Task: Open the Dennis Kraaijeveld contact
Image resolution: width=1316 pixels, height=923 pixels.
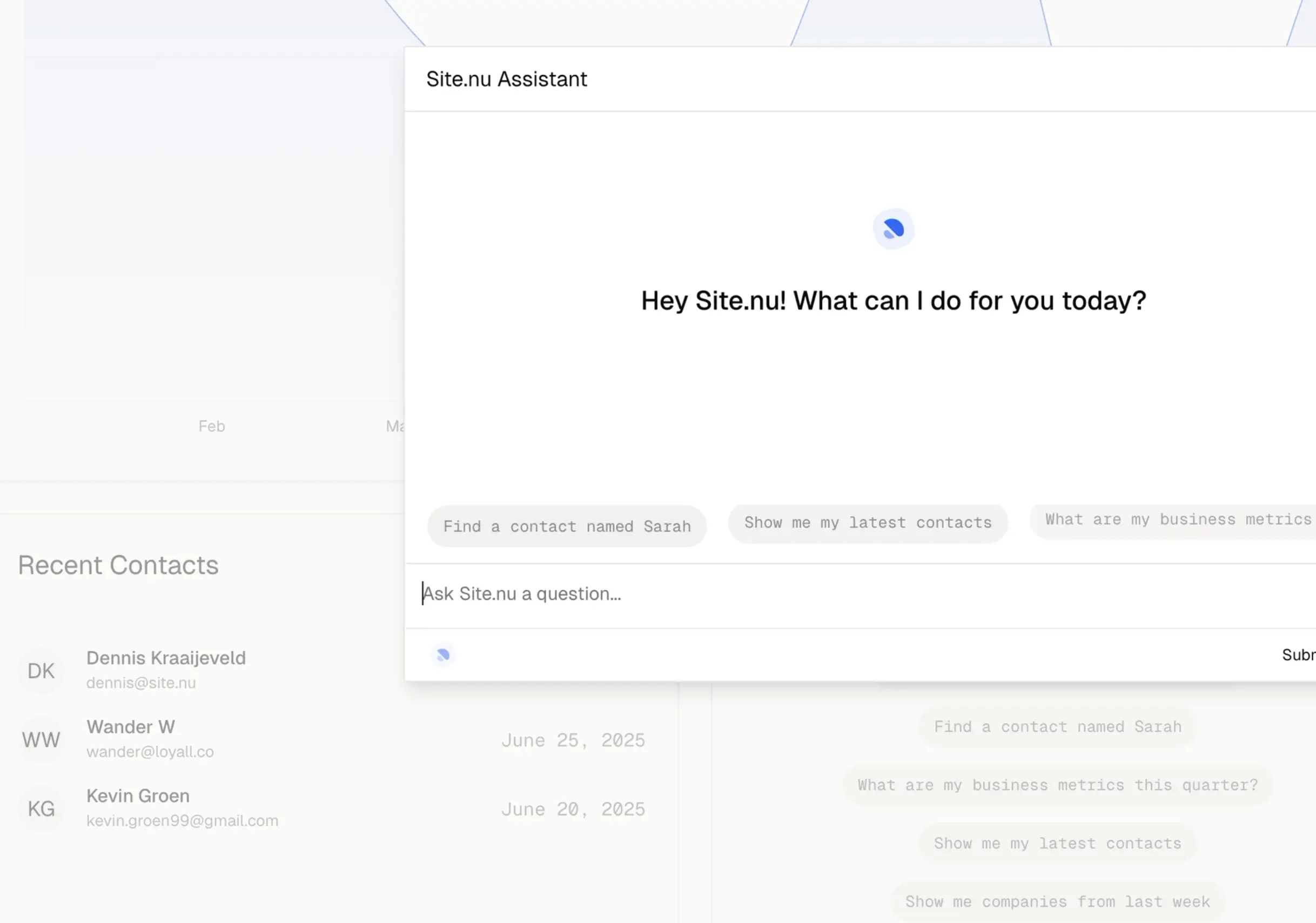Action: click(166, 658)
